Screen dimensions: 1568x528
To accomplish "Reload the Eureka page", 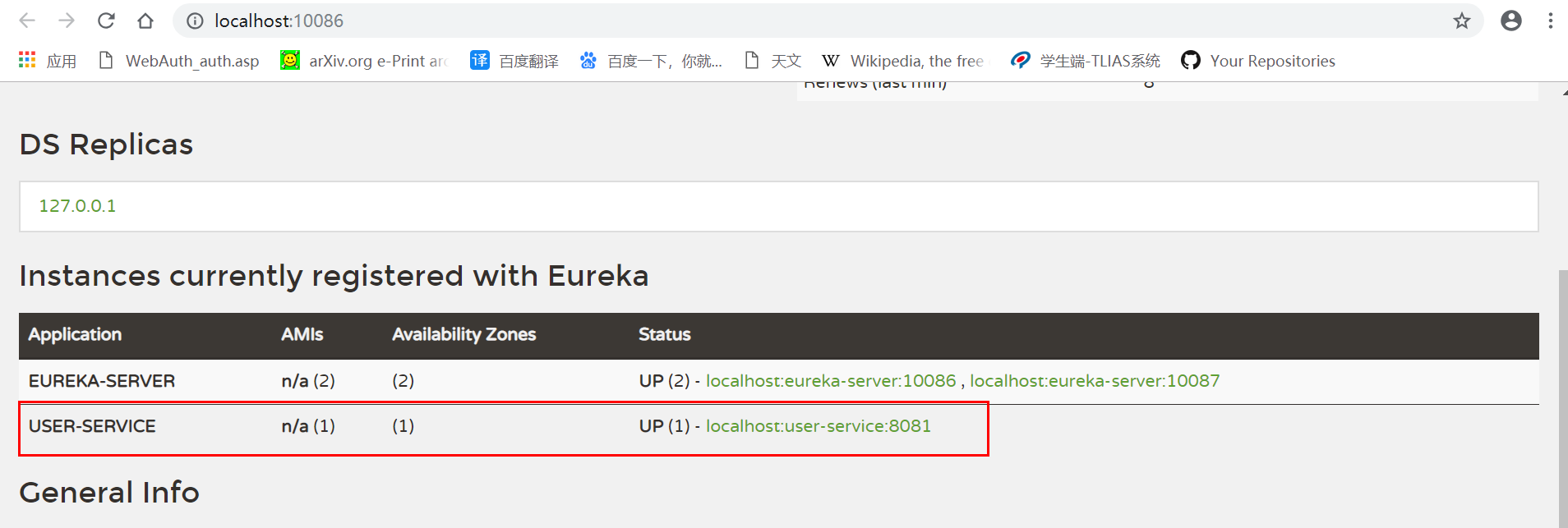I will pyautogui.click(x=106, y=21).
